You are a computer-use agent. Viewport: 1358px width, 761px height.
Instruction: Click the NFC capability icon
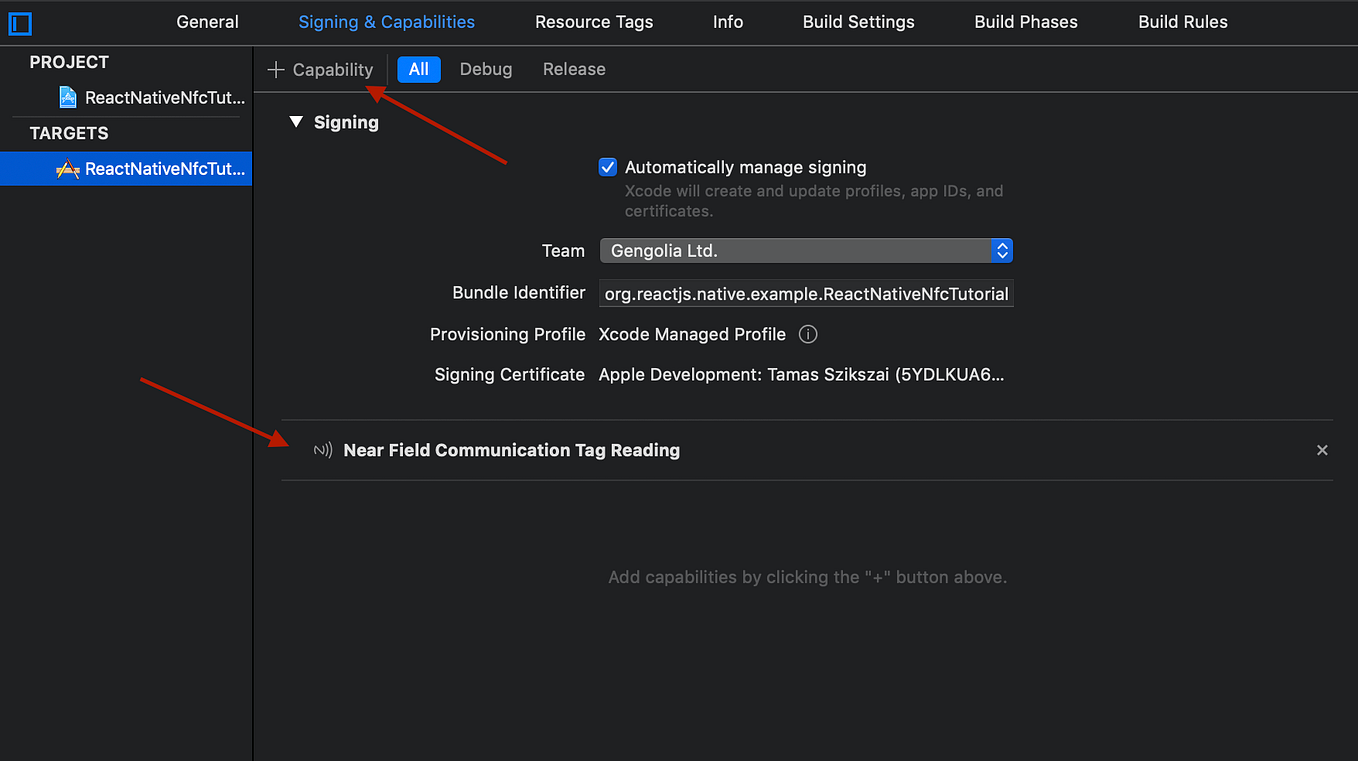[321, 450]
